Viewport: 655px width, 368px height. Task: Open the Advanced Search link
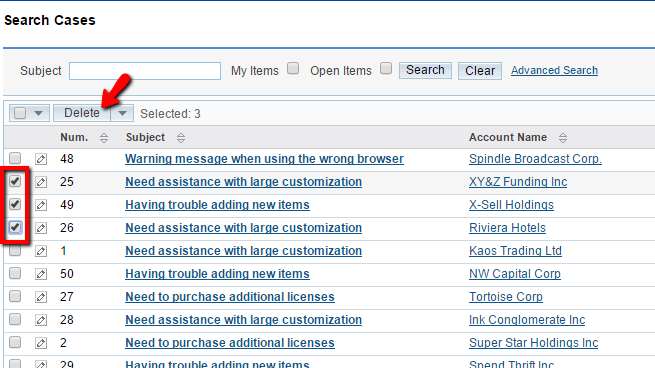[x=554, y=70]
